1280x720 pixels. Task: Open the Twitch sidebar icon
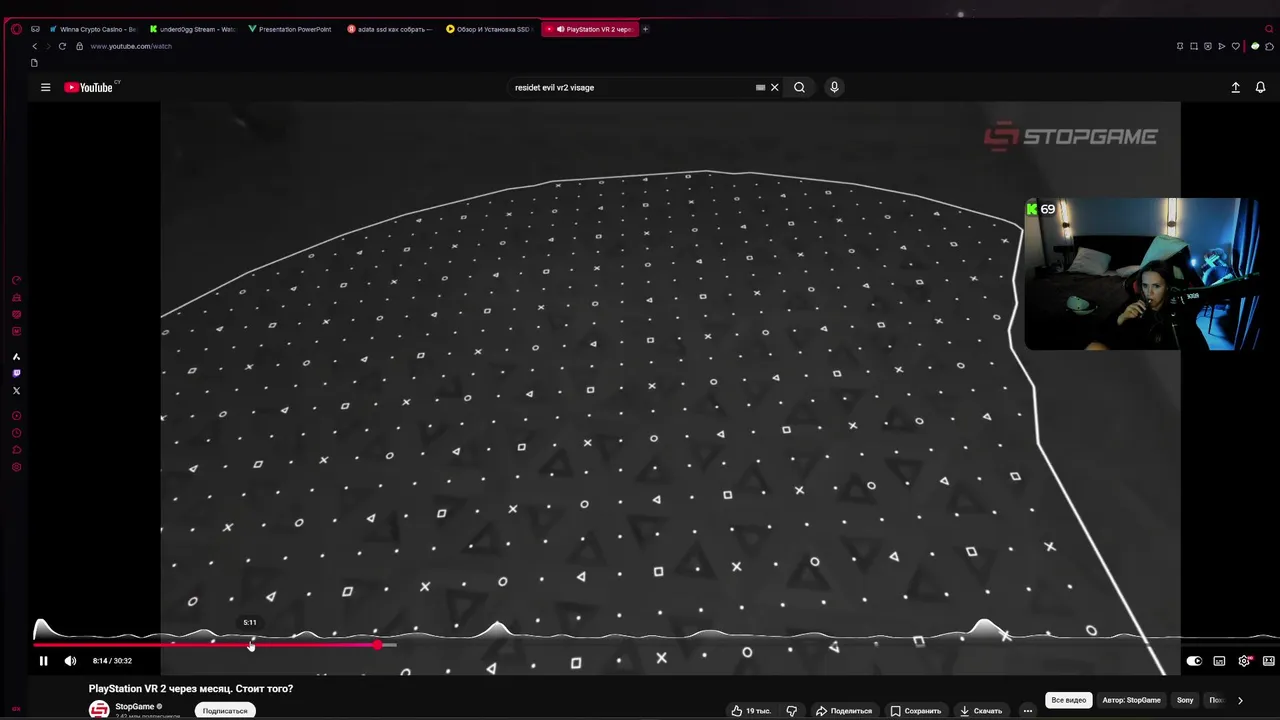click(16, 373)
